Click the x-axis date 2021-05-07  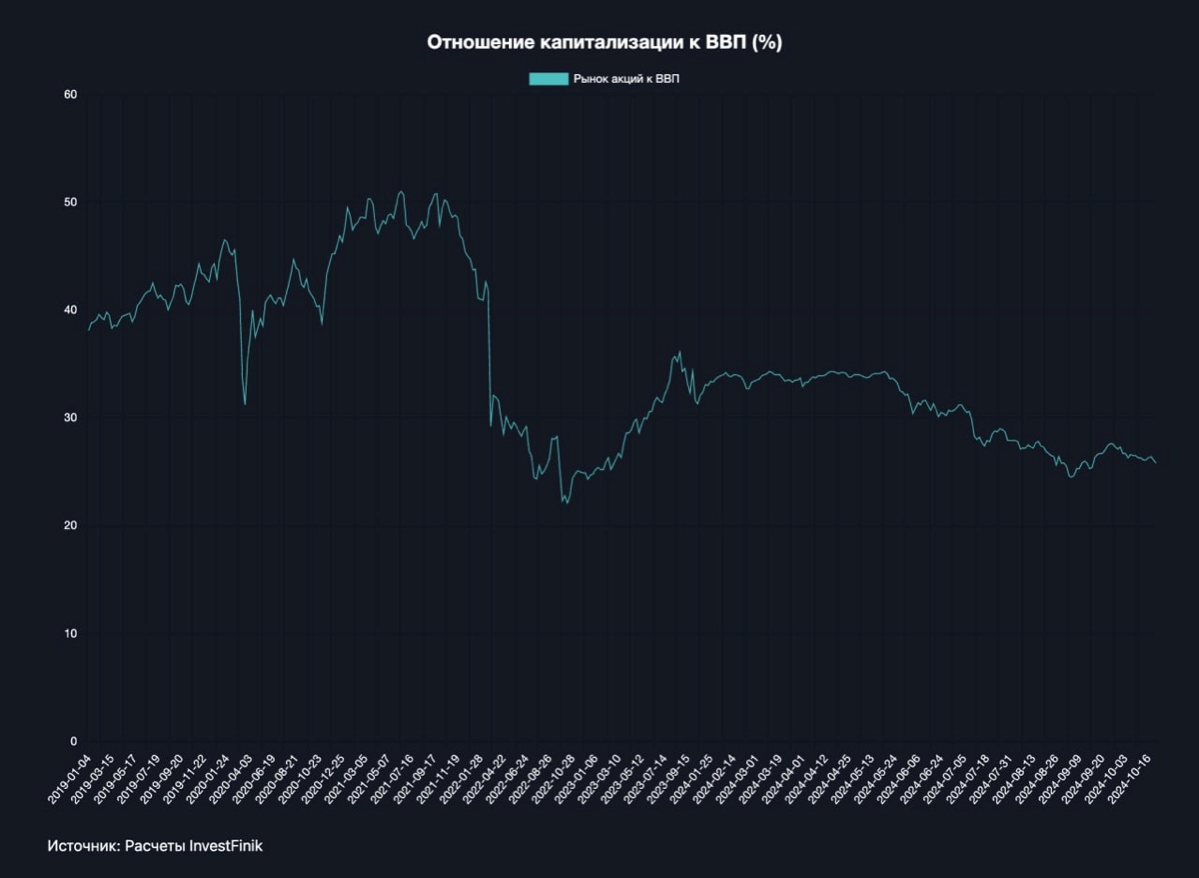click(x=368, y=779)
